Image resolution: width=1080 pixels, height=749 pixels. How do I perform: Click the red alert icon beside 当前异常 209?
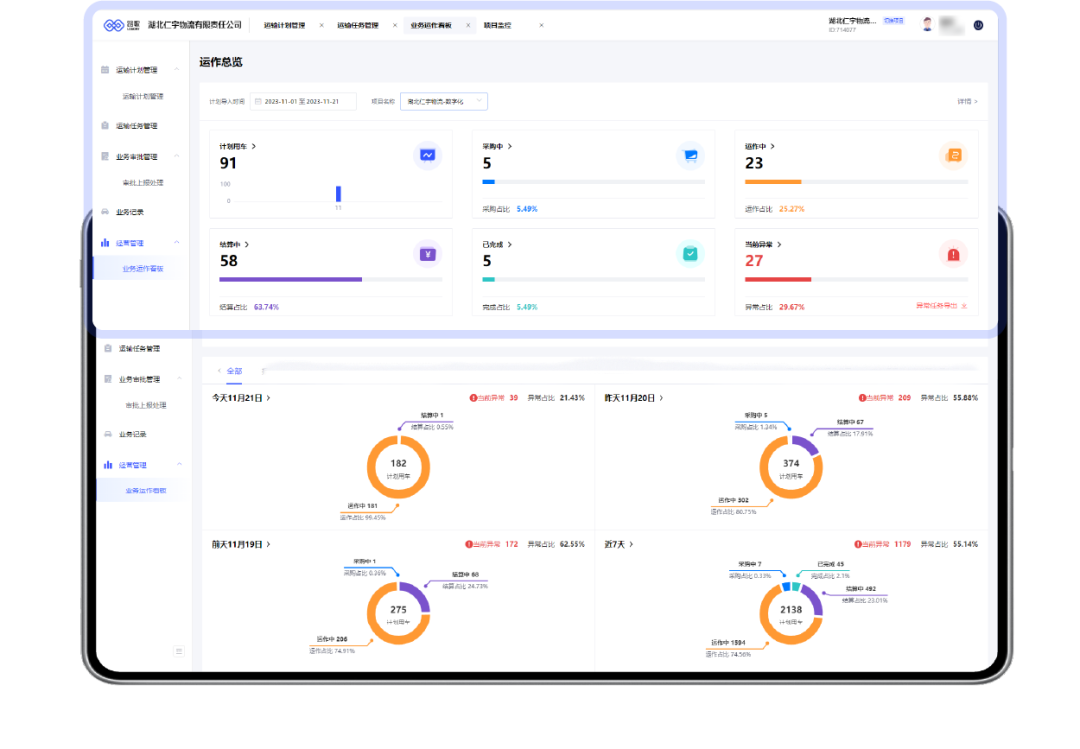click(862, 398)
